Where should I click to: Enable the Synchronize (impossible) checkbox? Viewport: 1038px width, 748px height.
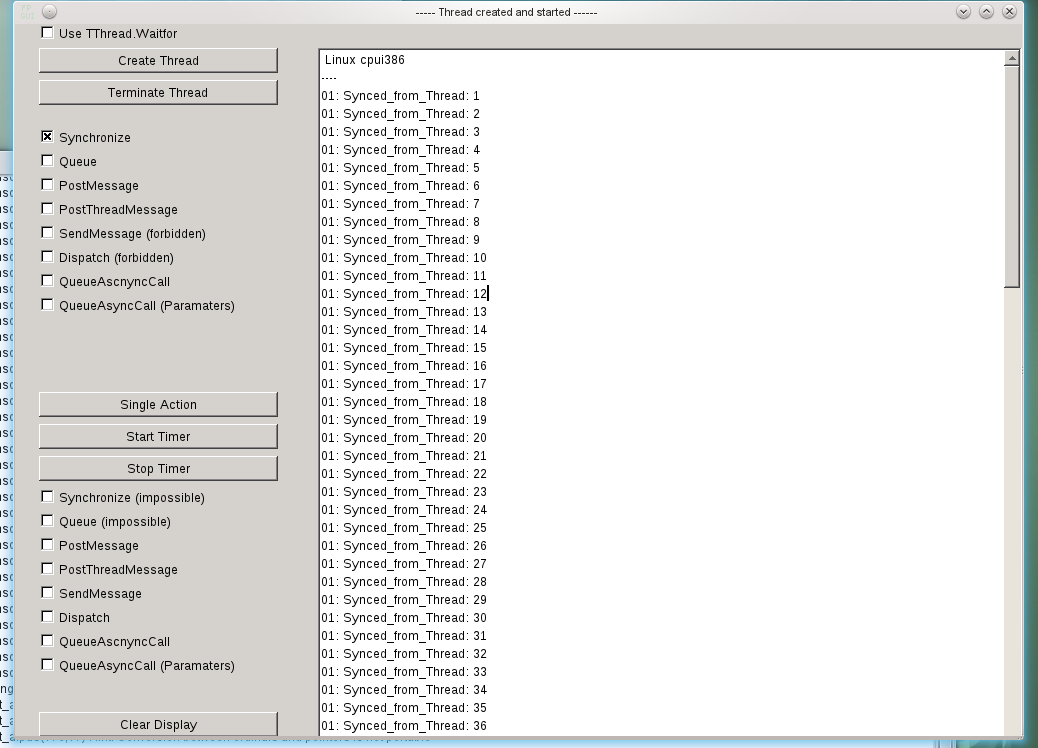coord(47,497)
